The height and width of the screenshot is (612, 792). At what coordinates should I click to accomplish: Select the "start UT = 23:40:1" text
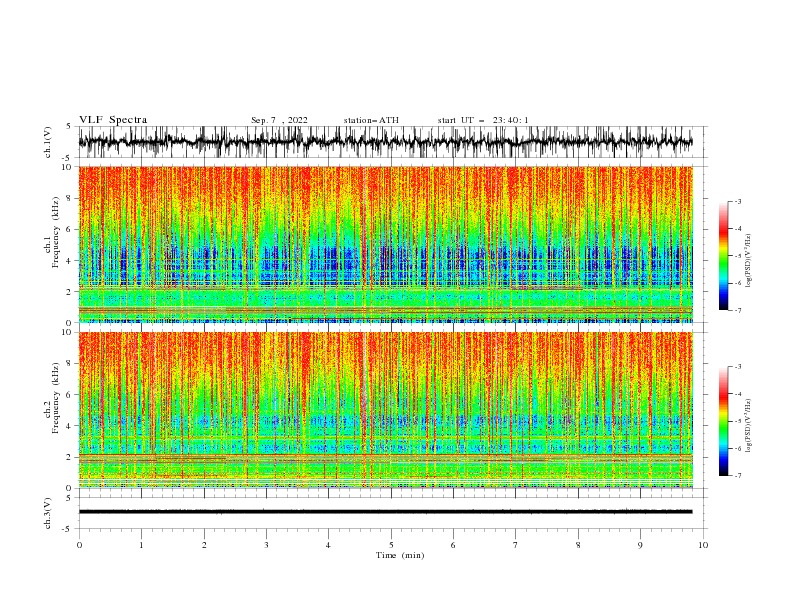tap(482, 120)
